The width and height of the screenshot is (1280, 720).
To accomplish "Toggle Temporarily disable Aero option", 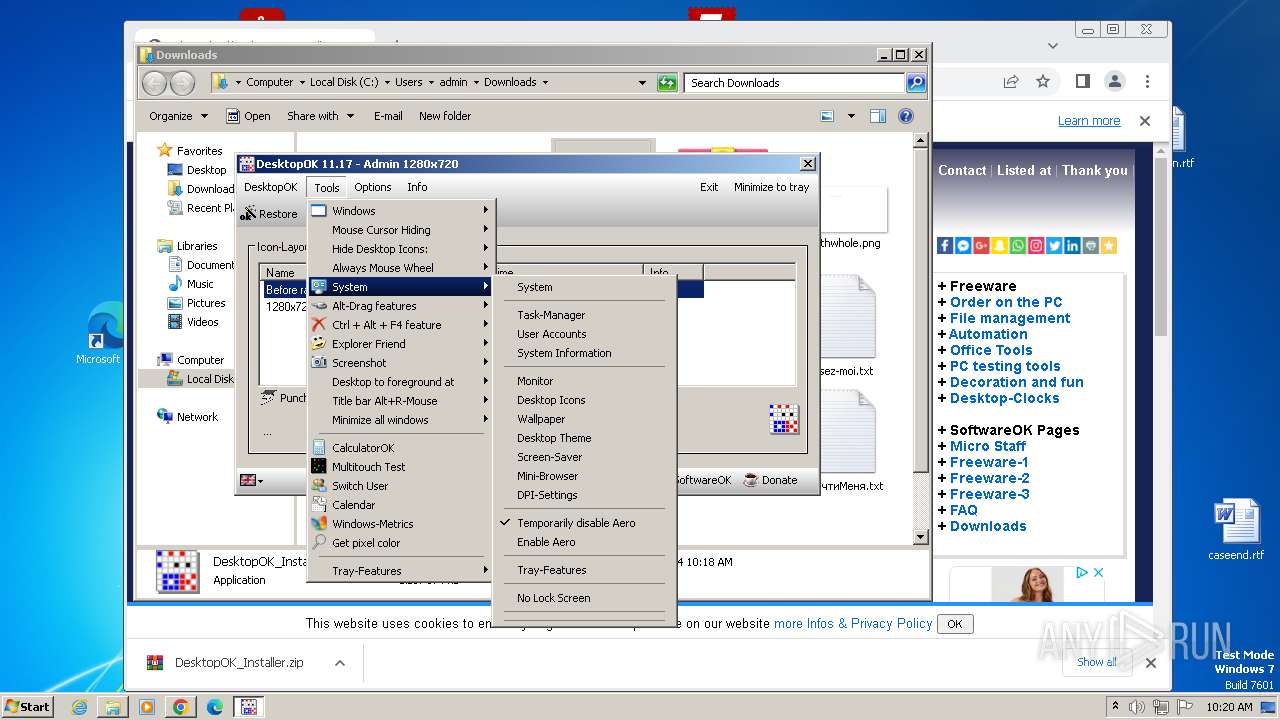I will [585, 523].
